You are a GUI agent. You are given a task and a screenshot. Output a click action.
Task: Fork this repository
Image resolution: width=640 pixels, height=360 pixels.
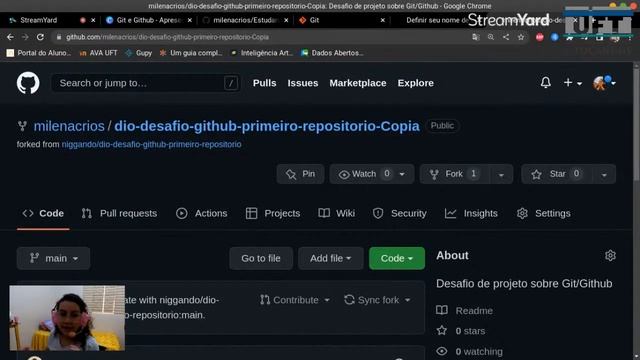pos(454,174)
